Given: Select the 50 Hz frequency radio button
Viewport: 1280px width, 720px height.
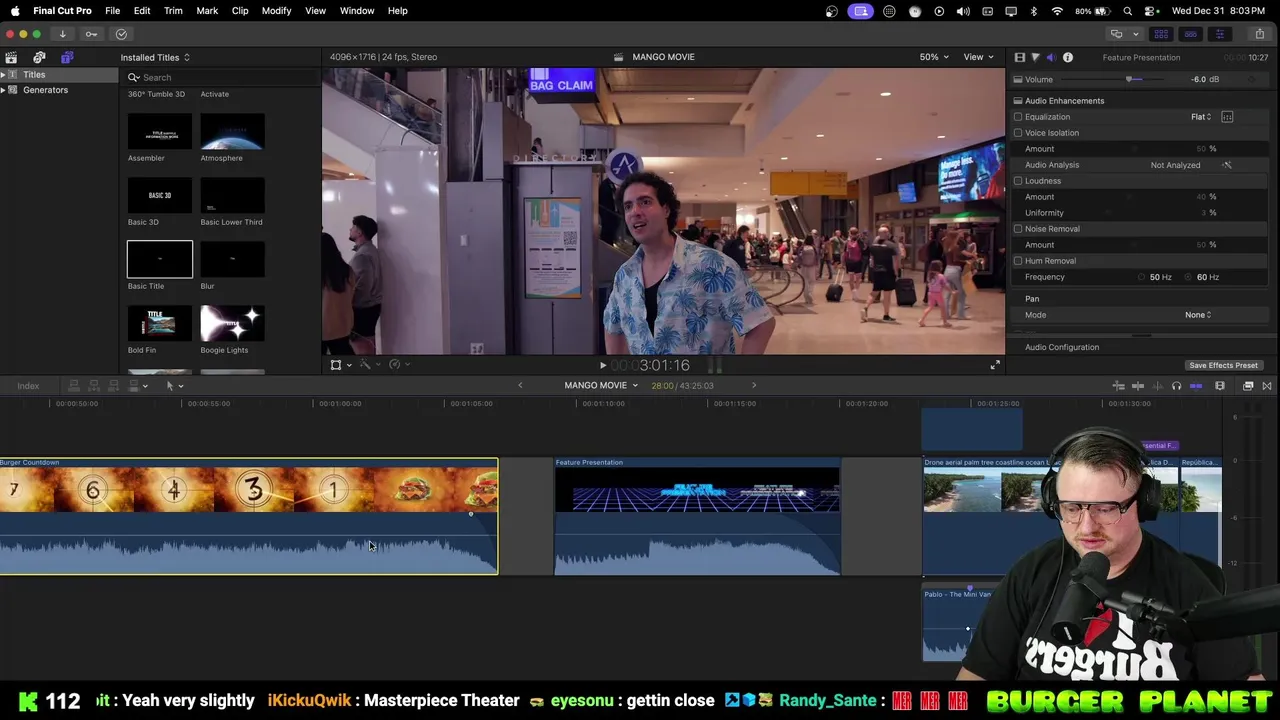Looking at the screenshot, I should tap(1141, 277).
